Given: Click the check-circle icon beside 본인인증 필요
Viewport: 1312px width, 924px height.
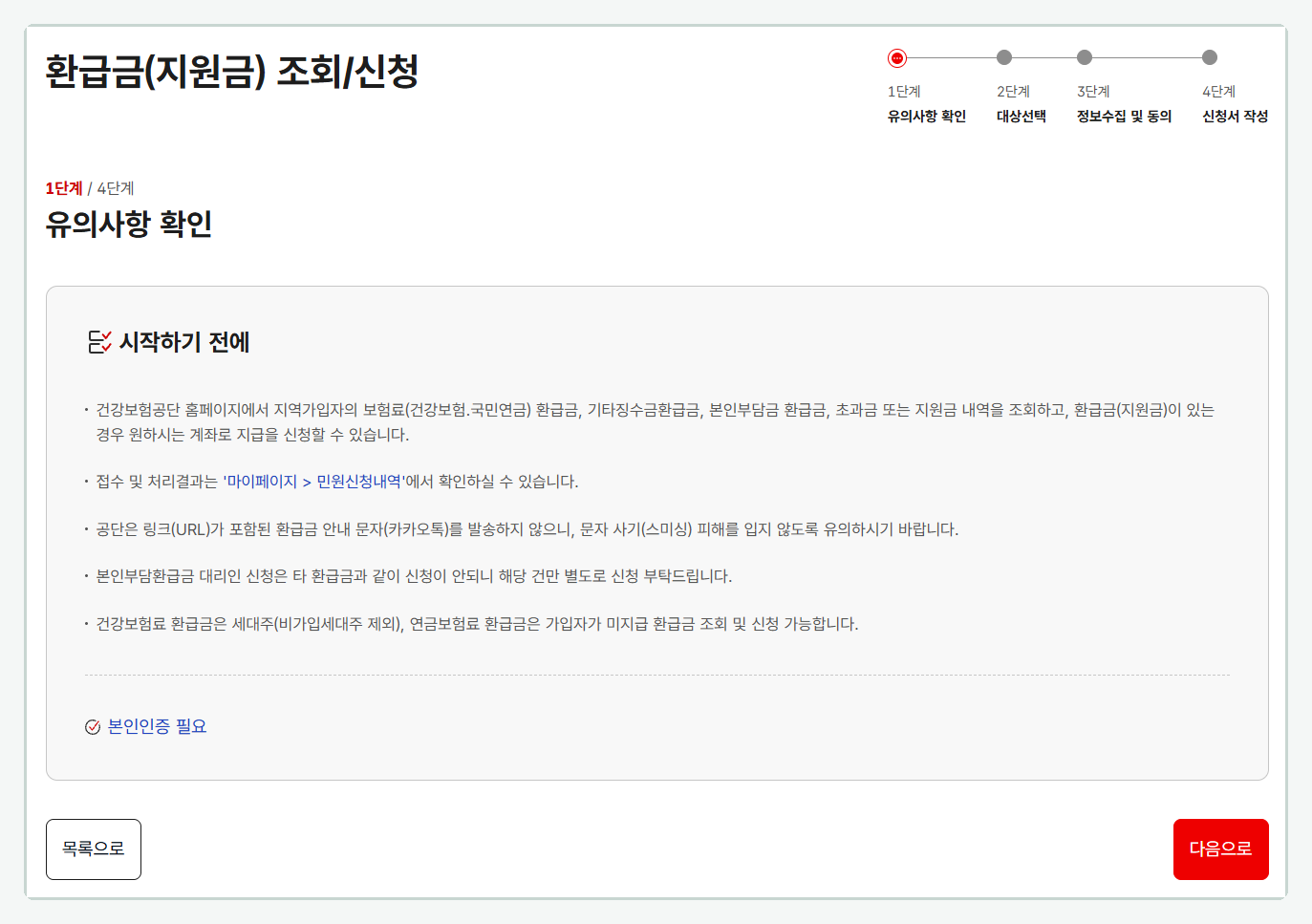Looking at the screenshot, I should [x=93, y=727].
